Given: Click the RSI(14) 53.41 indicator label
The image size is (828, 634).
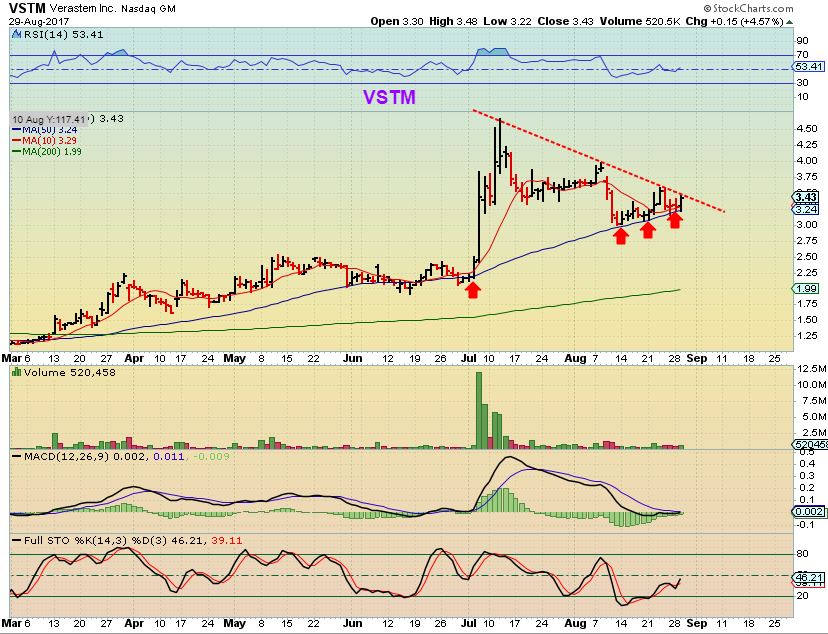Looking at the screenshot, I should 62,34.
